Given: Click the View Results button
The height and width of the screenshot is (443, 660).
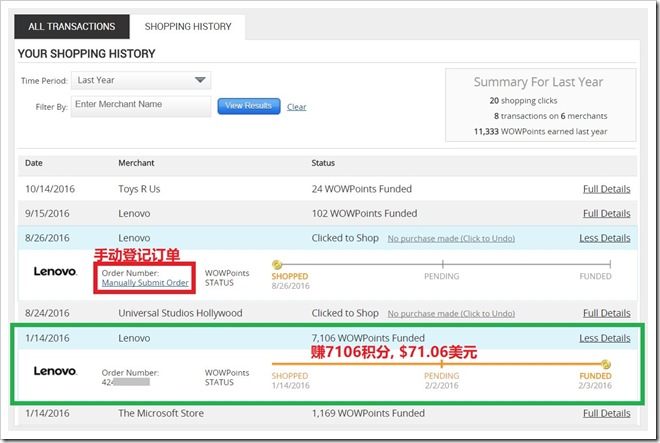Looking at the screenshot, I should pyautogui.click(x=249, y=106).
